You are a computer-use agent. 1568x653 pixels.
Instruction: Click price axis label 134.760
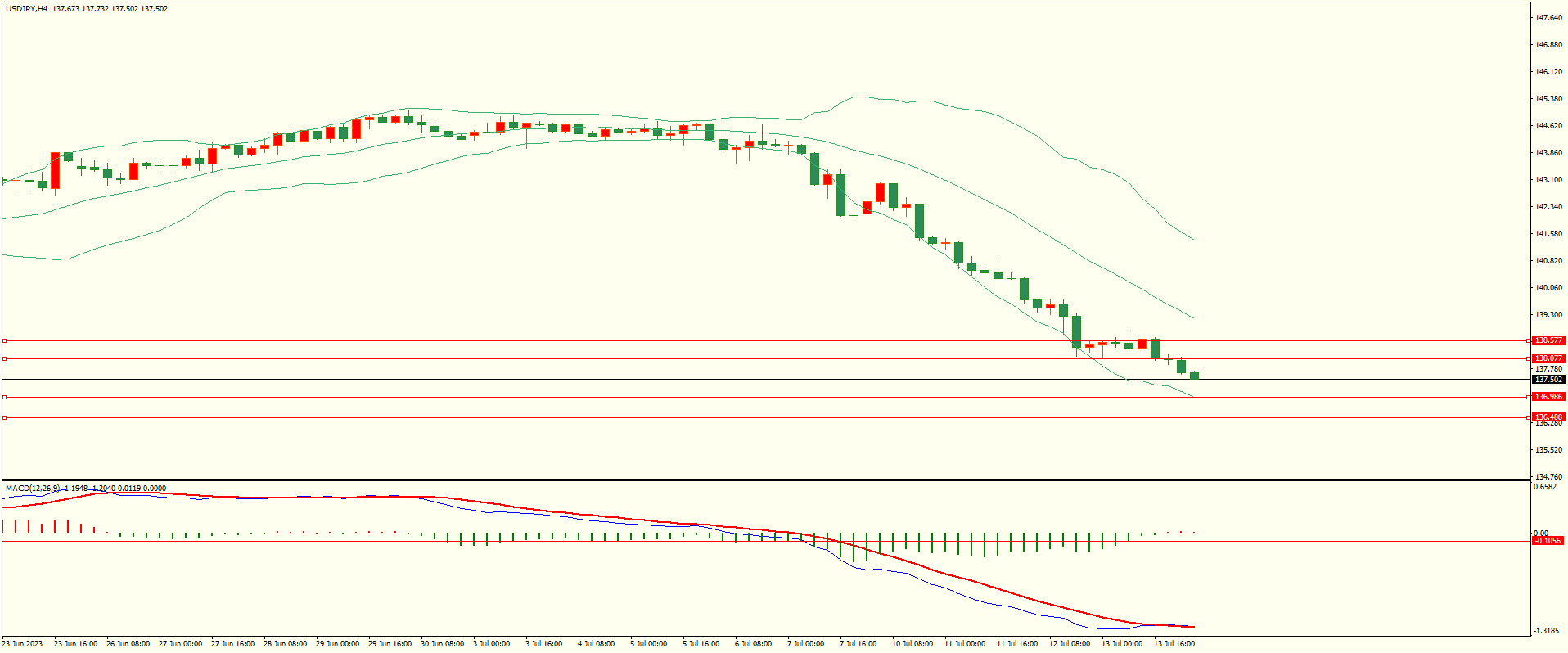tap(1548, 477)
